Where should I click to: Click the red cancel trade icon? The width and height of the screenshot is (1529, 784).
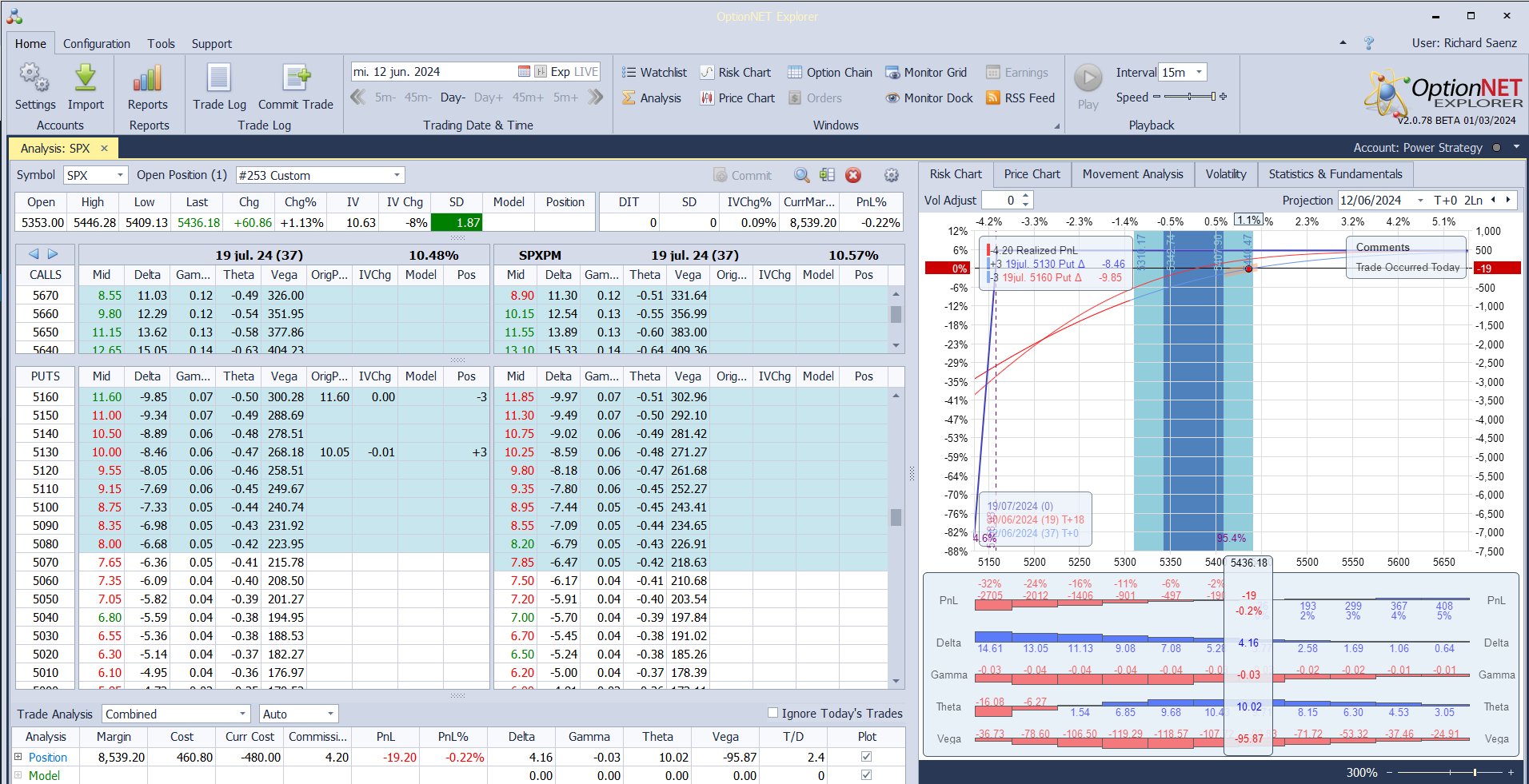pos(853,175)
